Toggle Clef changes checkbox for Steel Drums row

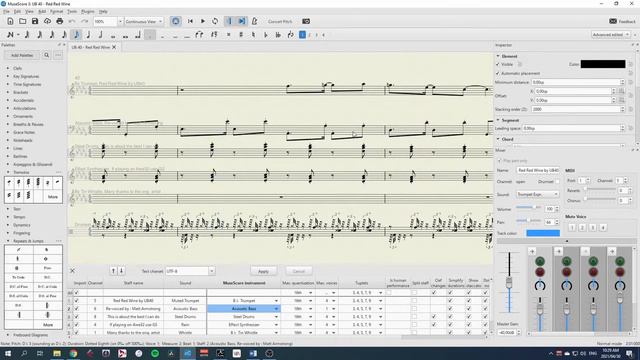click(434, 317)
